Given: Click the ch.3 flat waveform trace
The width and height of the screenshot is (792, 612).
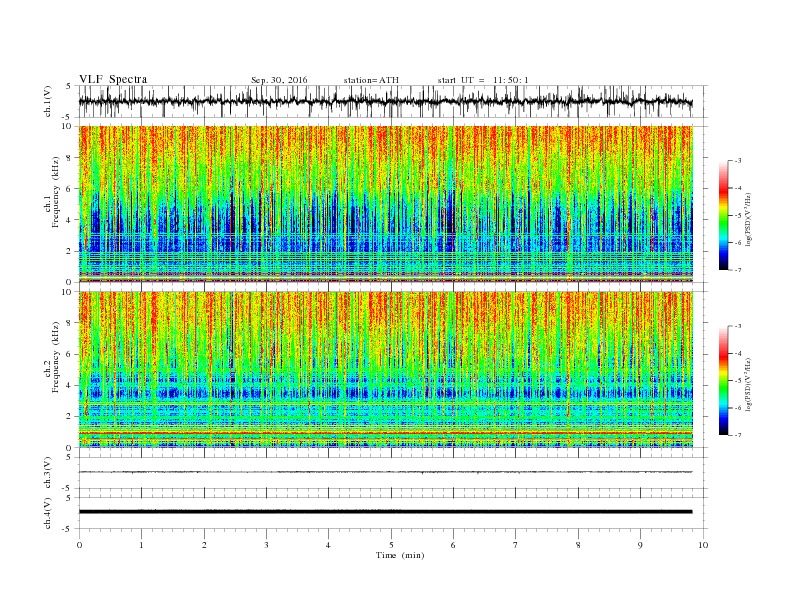Looking at the screenshot, I should (386, 472).
